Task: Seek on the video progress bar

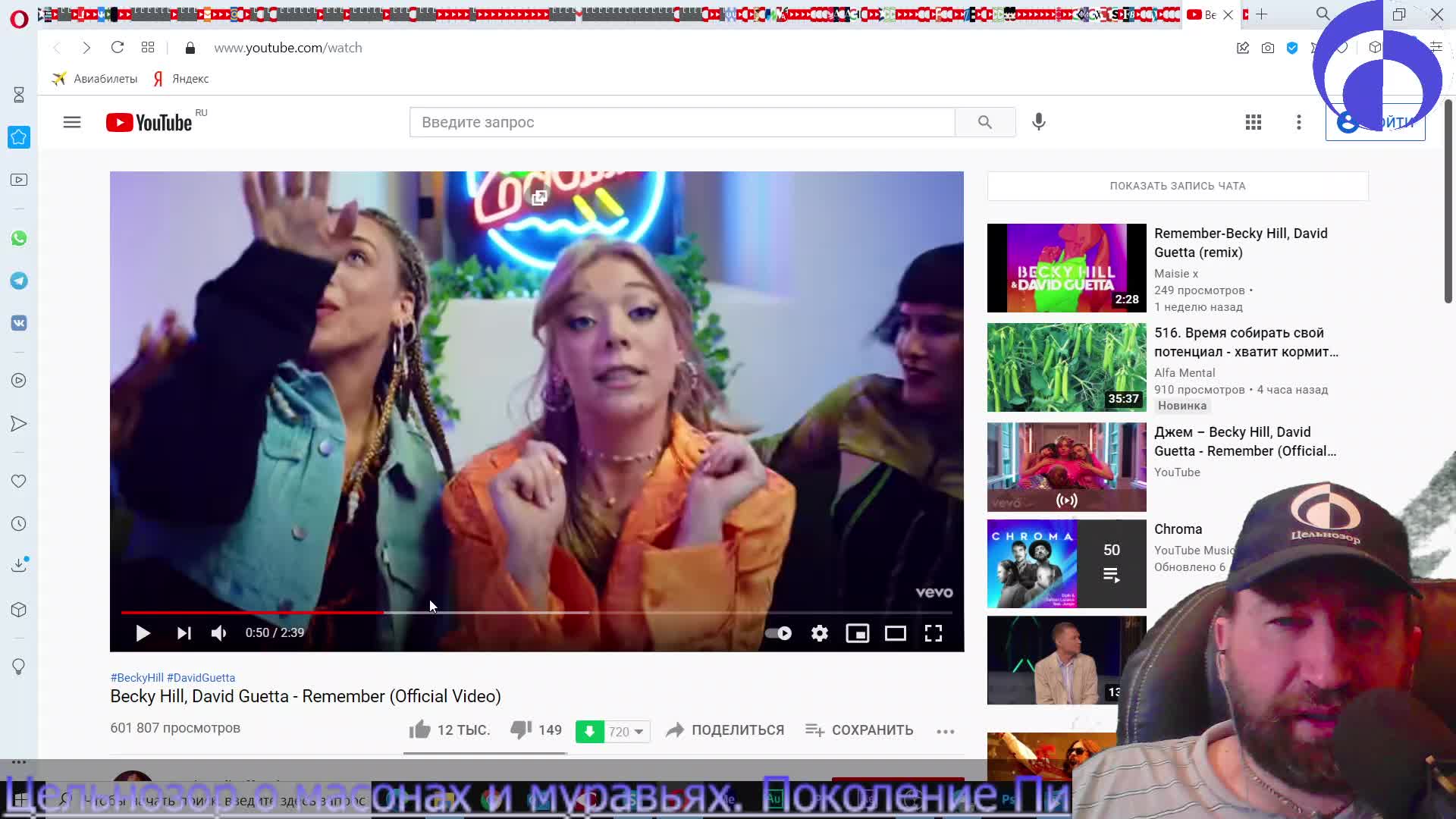Action: [x=537, y=612]
